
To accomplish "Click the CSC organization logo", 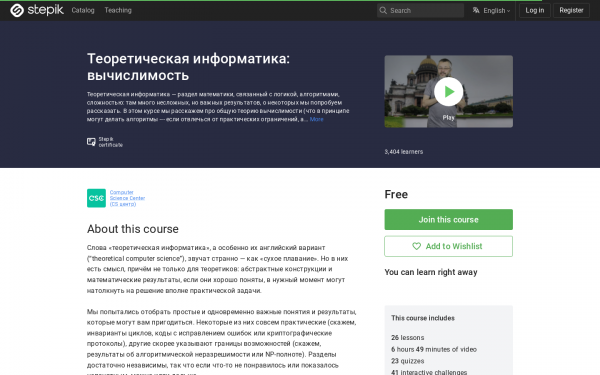I will pos(96,198).
